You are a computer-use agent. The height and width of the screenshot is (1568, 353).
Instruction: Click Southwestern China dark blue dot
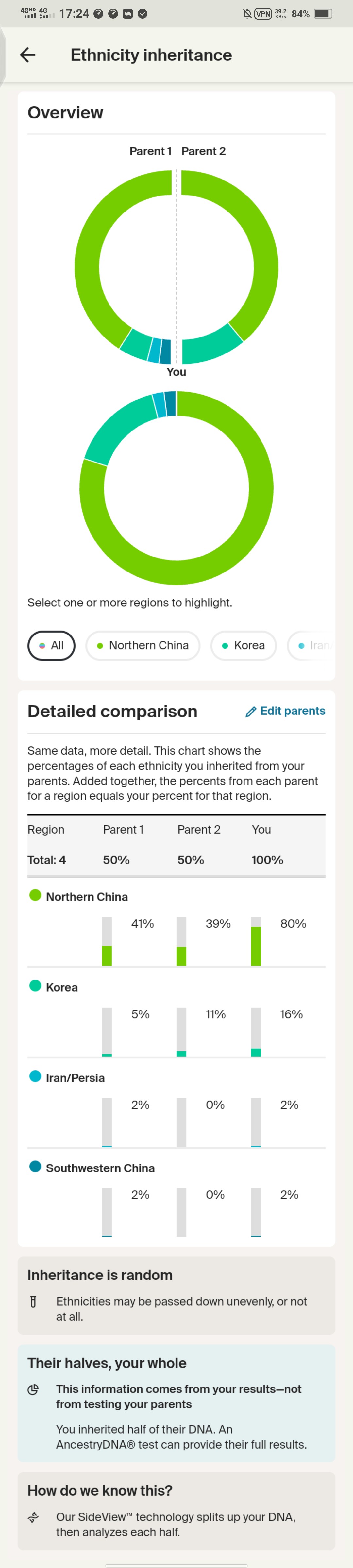click(35, 1166)
